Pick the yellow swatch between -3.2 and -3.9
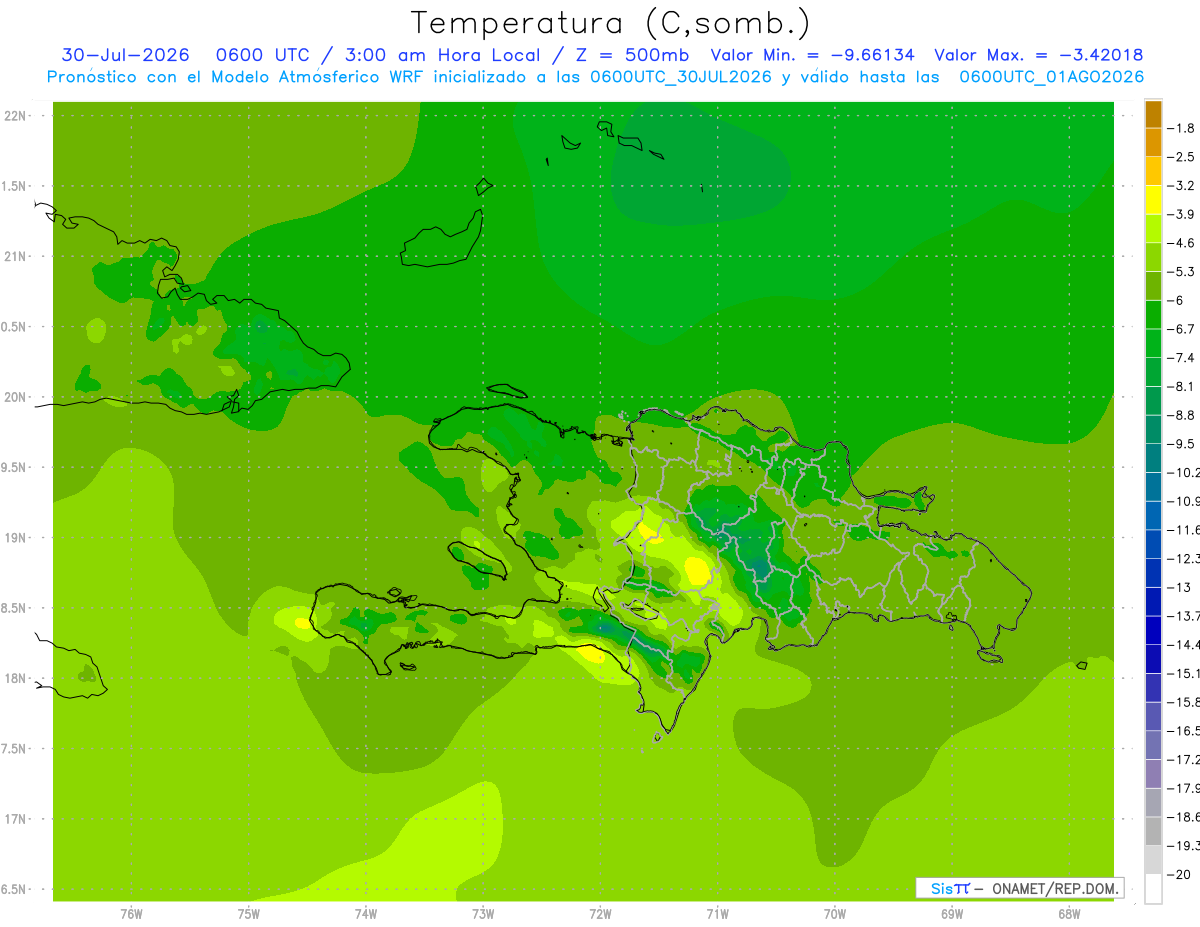 click(1153, 200)
